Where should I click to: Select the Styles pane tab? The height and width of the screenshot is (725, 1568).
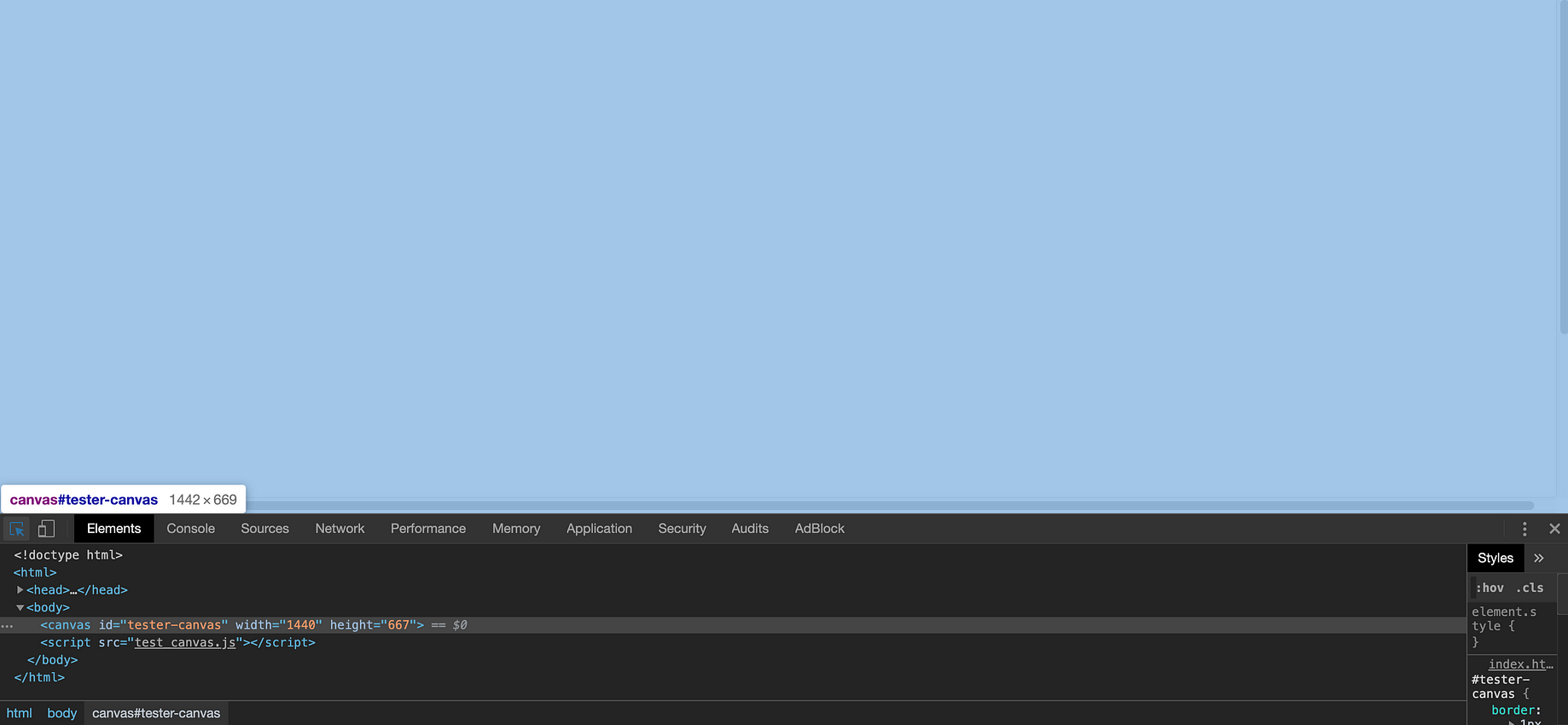tap(1495, 558)
